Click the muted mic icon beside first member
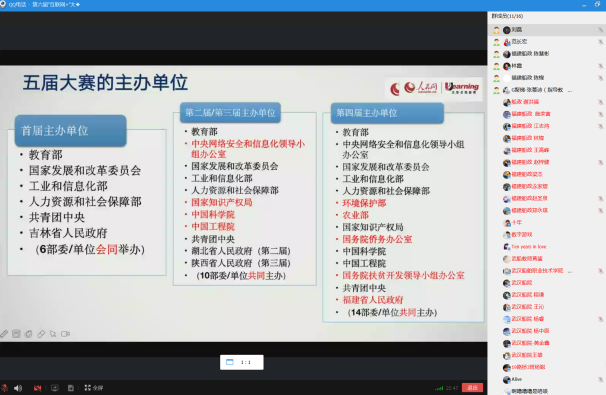The width and height of the screenshot is (606, 395). (x=600, y=30)
